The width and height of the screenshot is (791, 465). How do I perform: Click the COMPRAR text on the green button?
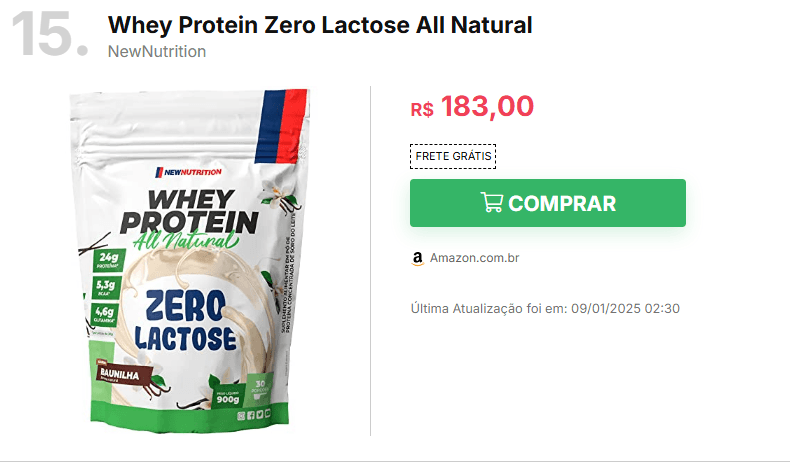pyautogui.click(x=562, y=203)
